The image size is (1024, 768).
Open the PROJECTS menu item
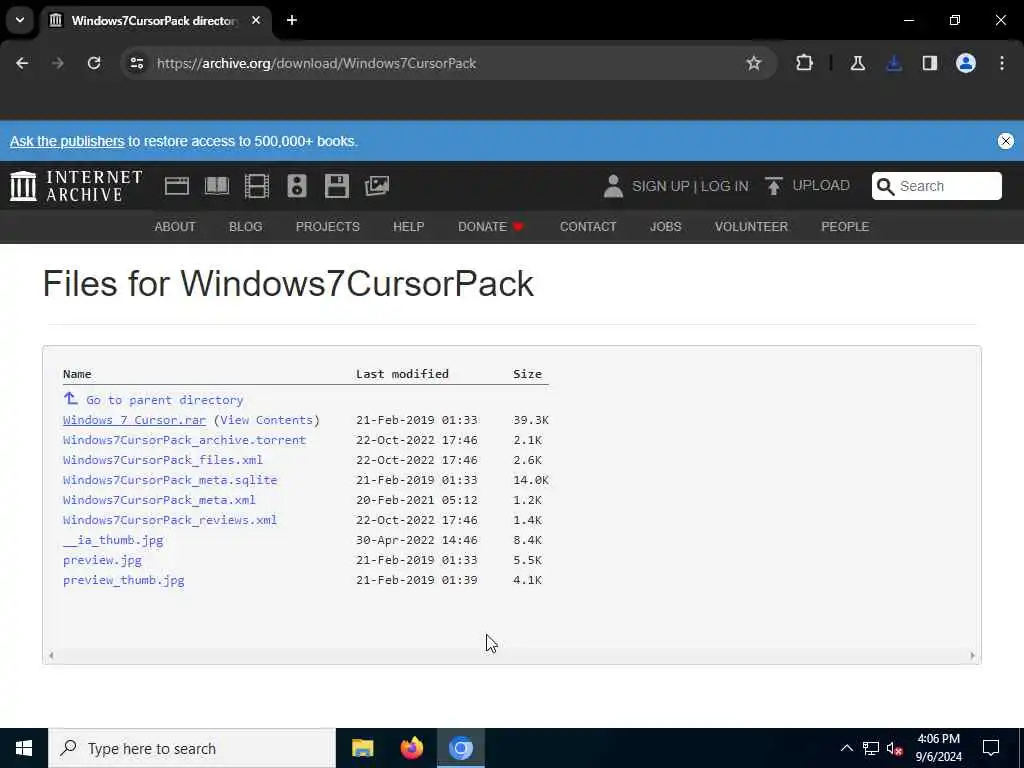(328, 227)
